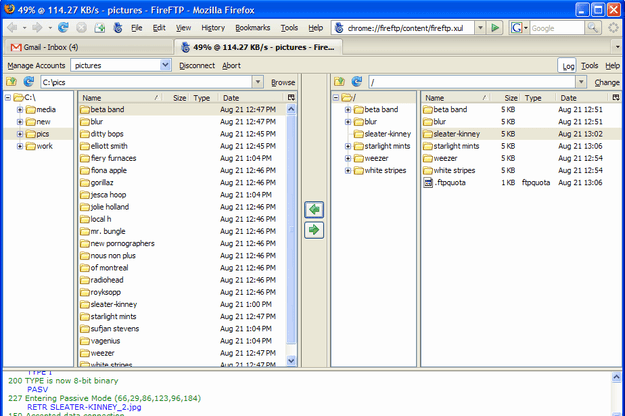The height and width of the screenshot is (416, 625).
Task: Click the green Go button beside address bar
Action: 495,28
